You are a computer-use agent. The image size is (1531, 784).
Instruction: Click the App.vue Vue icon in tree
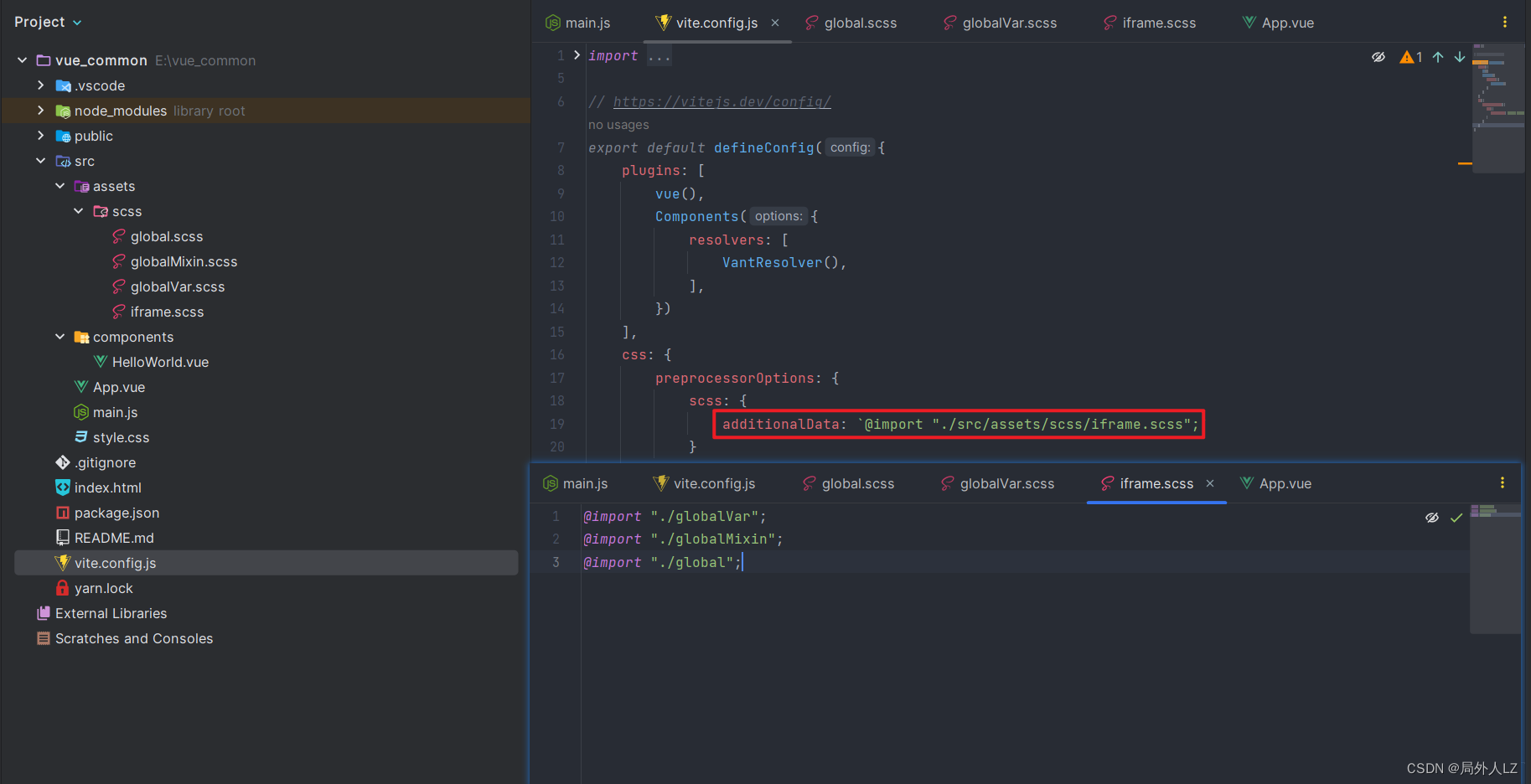[81, 387]
